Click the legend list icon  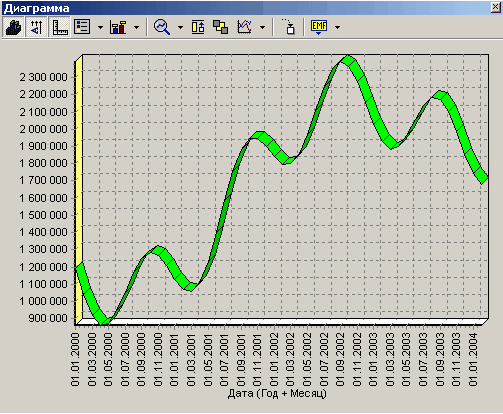82,27
